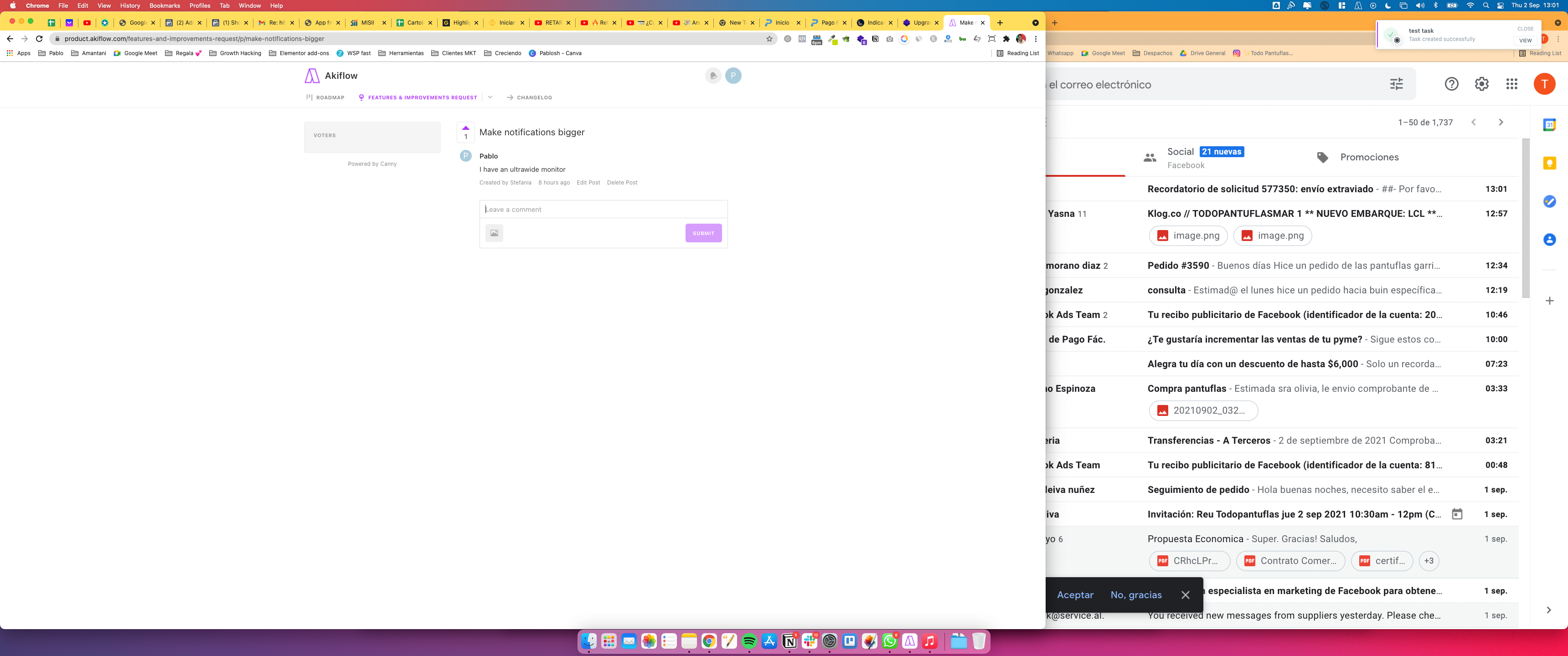This screenshot has width=1568, height=656.
Task: Open the 'P' user avatar menu
Action: click(x=733, y=76)
